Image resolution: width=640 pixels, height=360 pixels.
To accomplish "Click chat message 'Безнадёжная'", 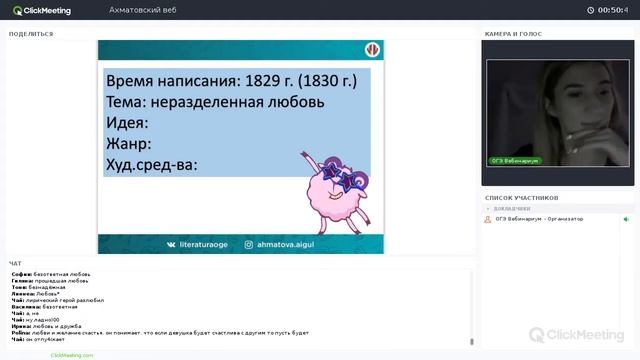I will coord(47,287).
